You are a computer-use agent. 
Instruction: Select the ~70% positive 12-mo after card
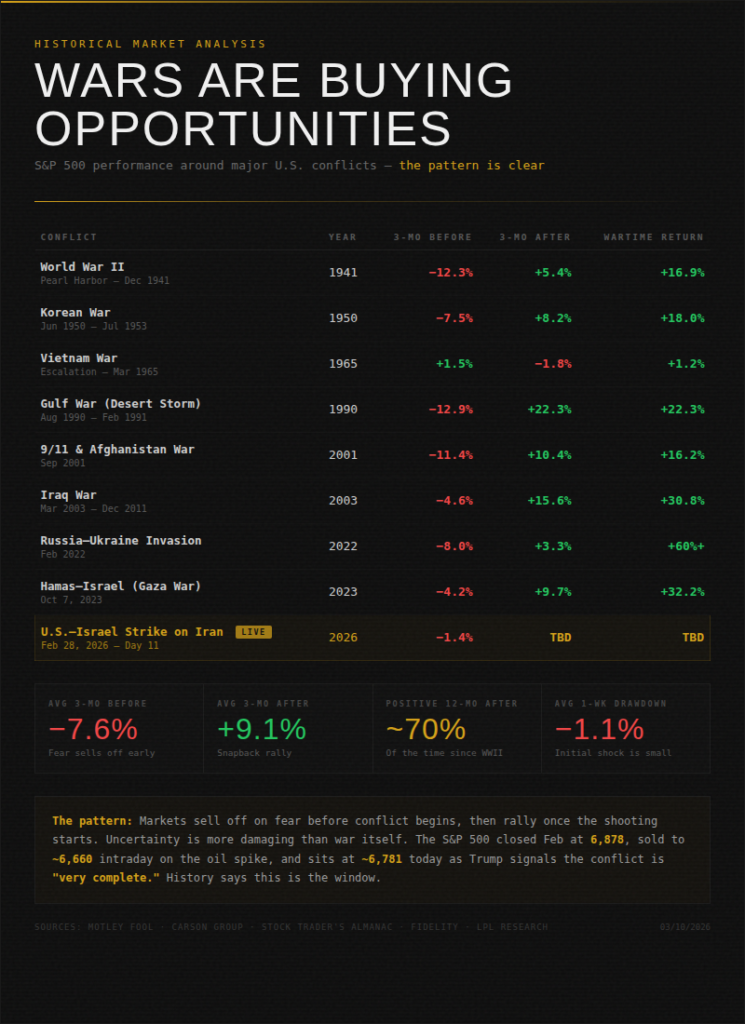(456, 728)
